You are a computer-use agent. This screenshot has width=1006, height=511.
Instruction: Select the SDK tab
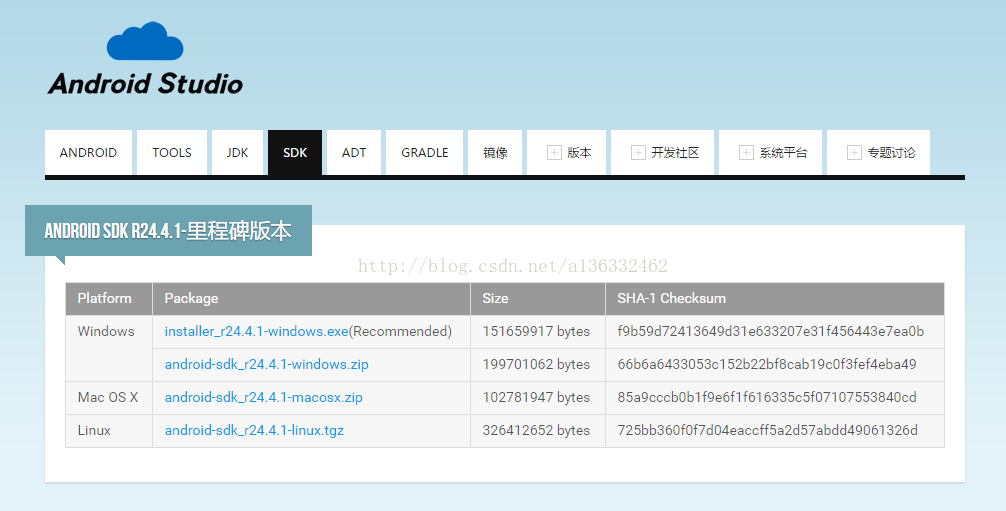[295, 152]
